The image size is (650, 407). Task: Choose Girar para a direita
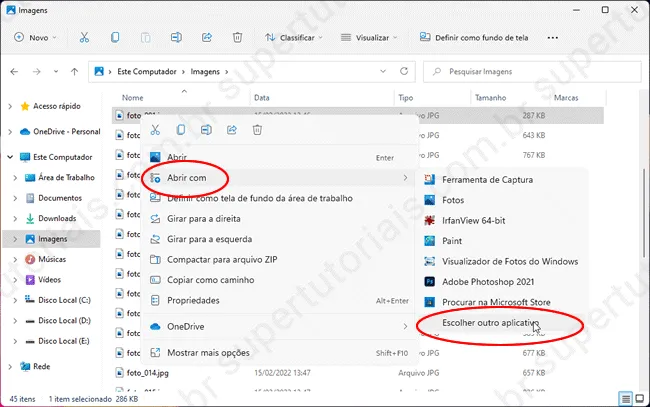tap(279, 219)
